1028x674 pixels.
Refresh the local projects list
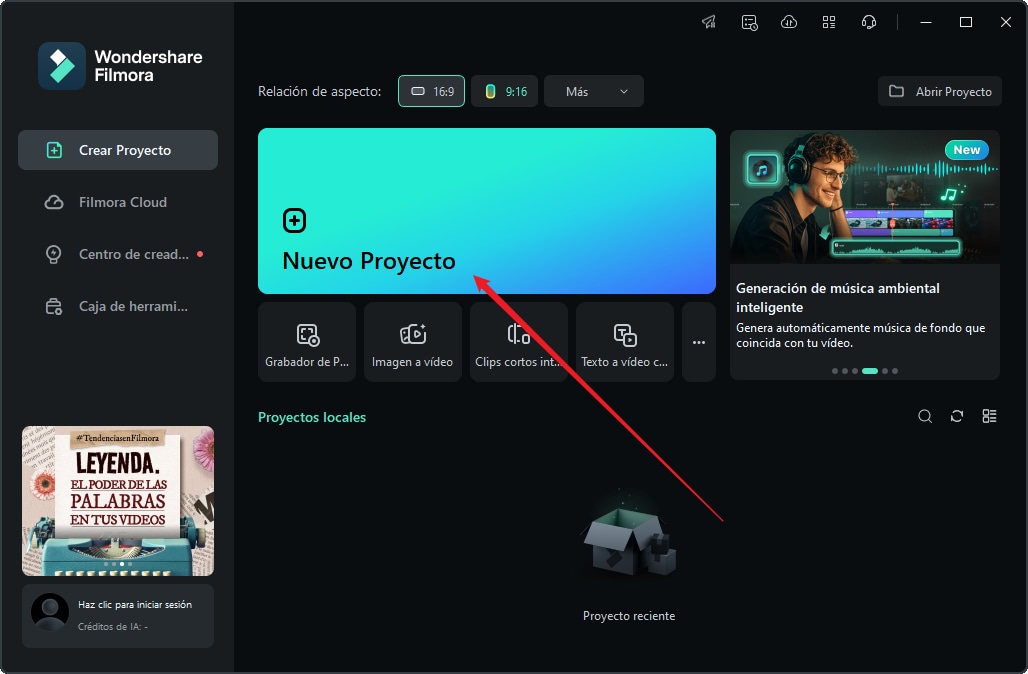pos(957,416)
